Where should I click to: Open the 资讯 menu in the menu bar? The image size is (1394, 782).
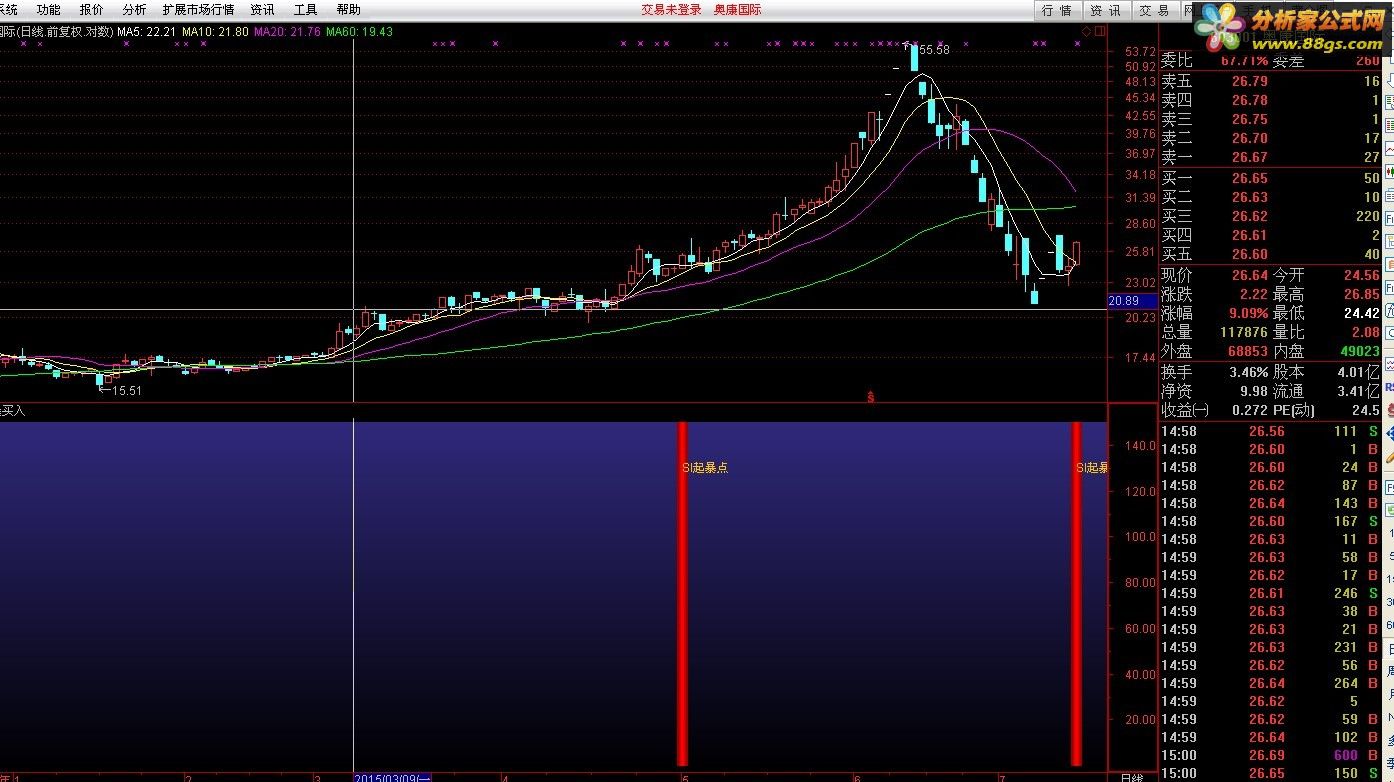tap(263, 9)
